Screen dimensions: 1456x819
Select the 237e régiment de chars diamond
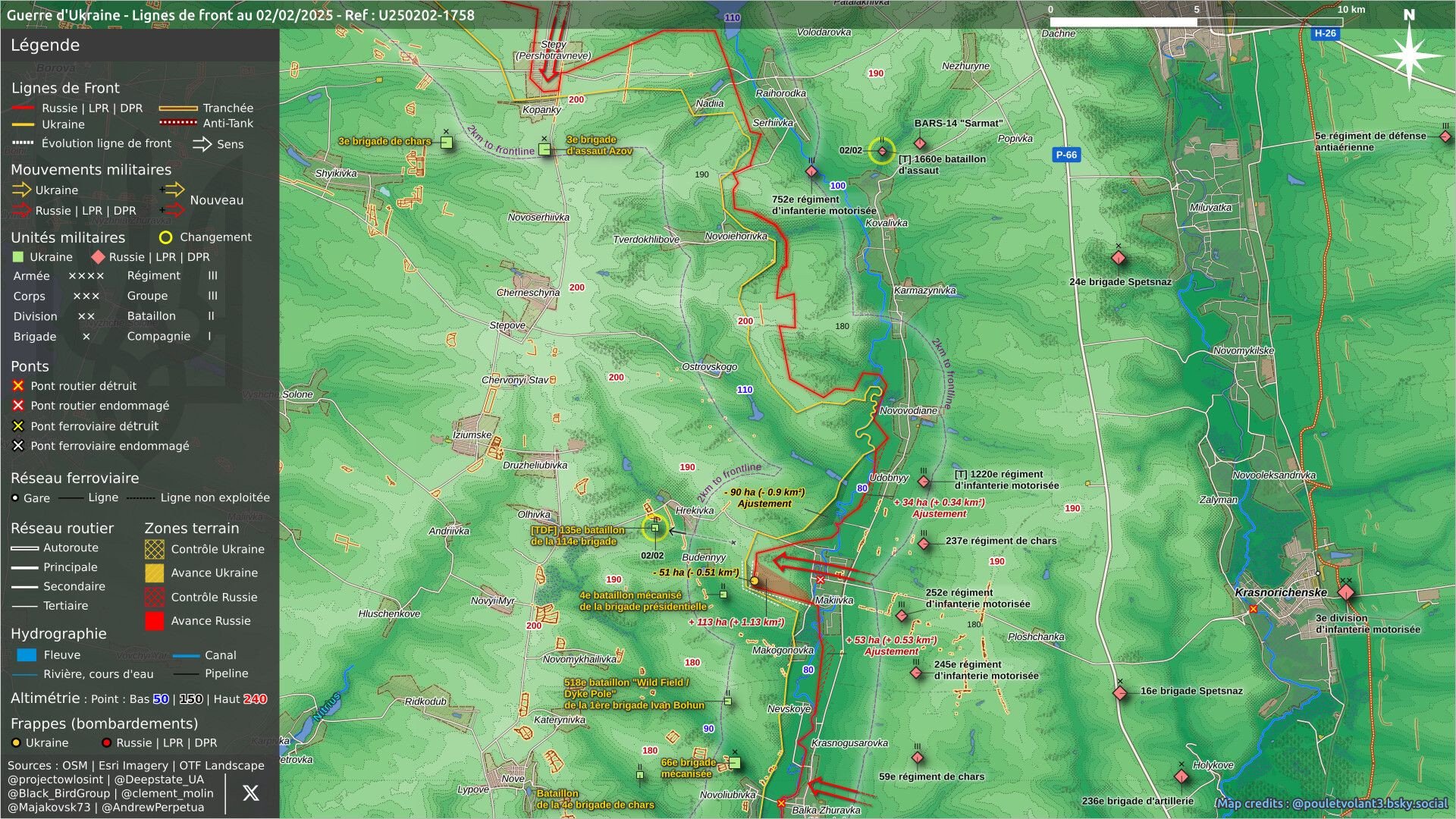[924, 543]
